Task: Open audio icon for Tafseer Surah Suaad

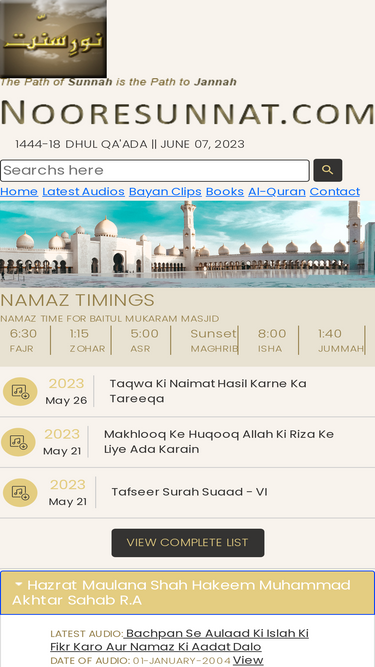Action: (x=20, y=493)
